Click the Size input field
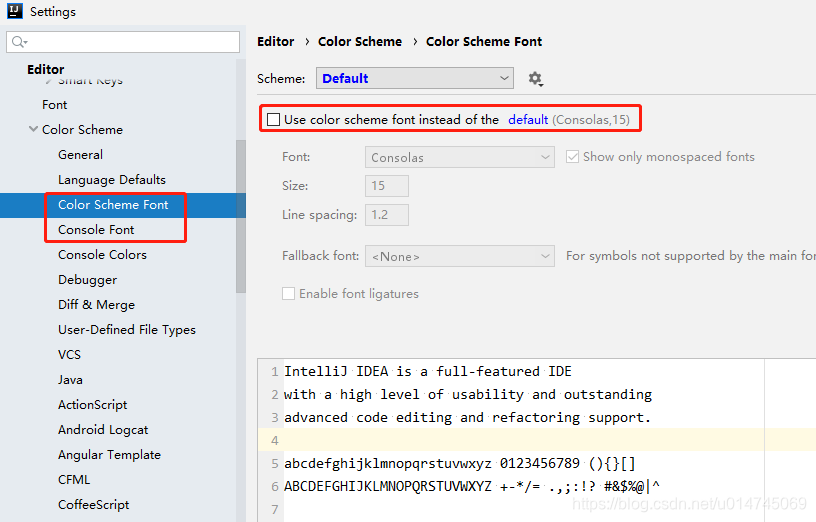816x522 pixels. click(x=387, y=186)
